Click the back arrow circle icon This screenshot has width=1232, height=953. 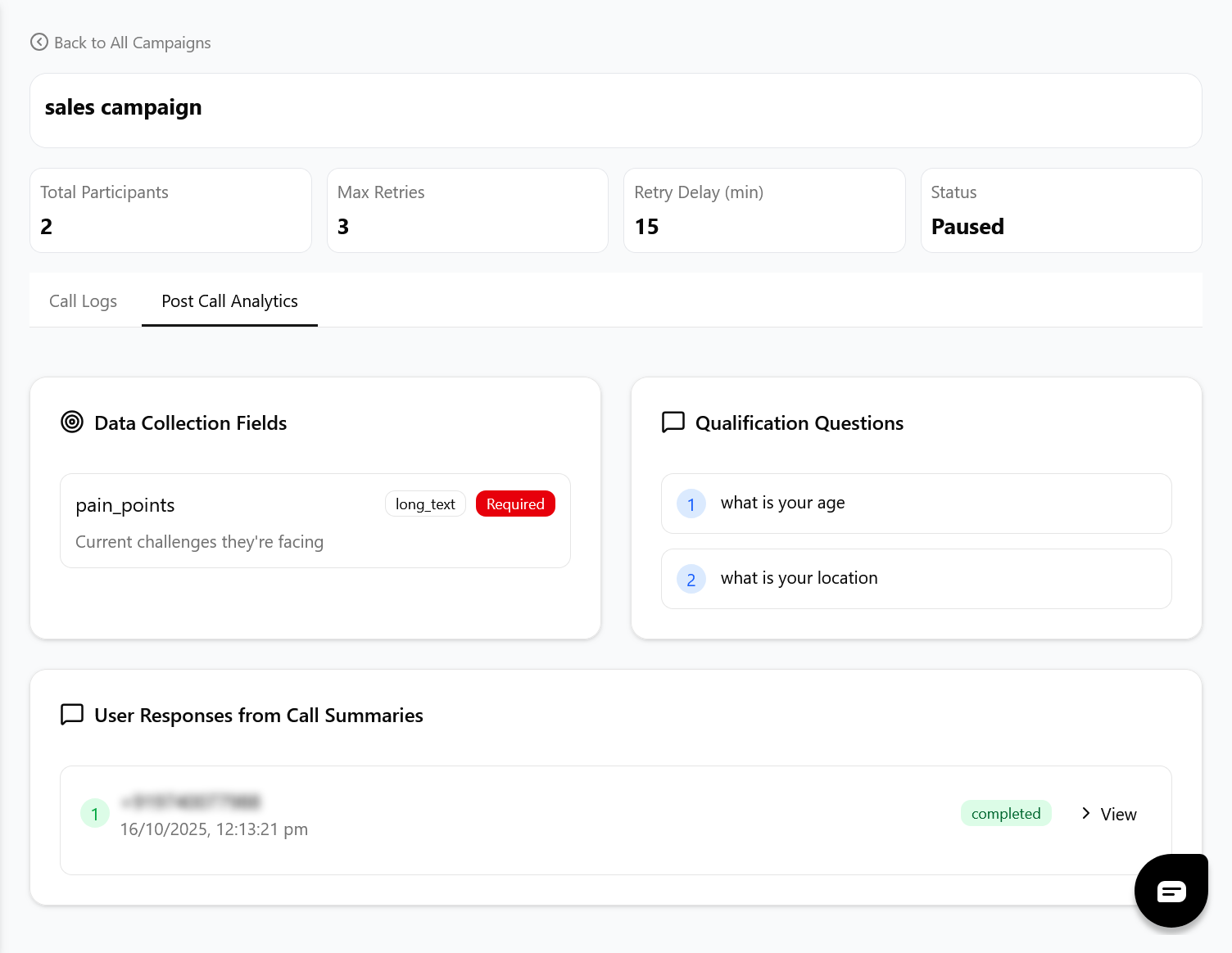point(39,42)
